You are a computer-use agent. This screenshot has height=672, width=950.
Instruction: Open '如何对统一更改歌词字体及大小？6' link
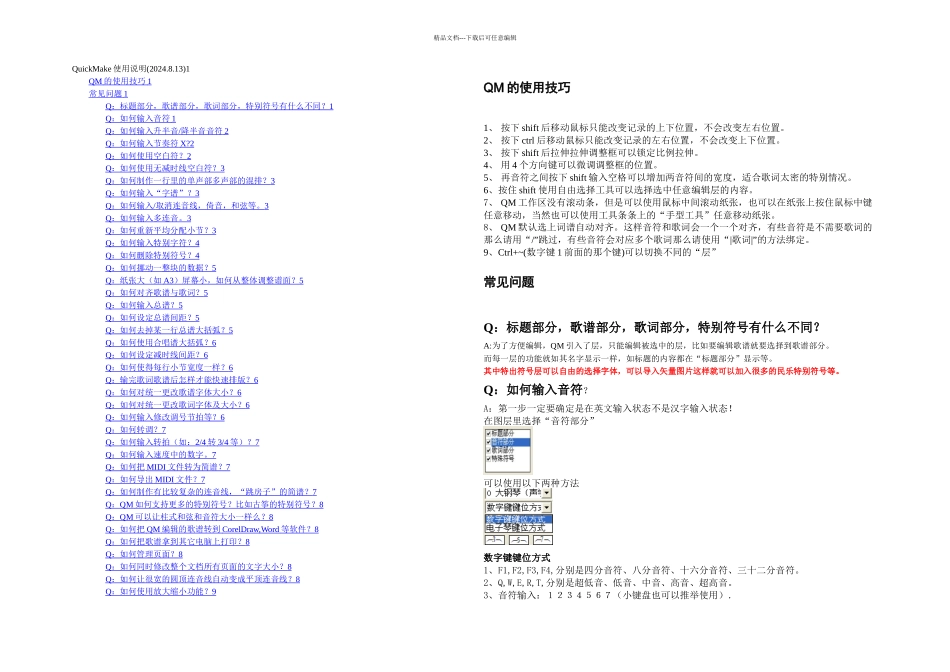(178, 404)
